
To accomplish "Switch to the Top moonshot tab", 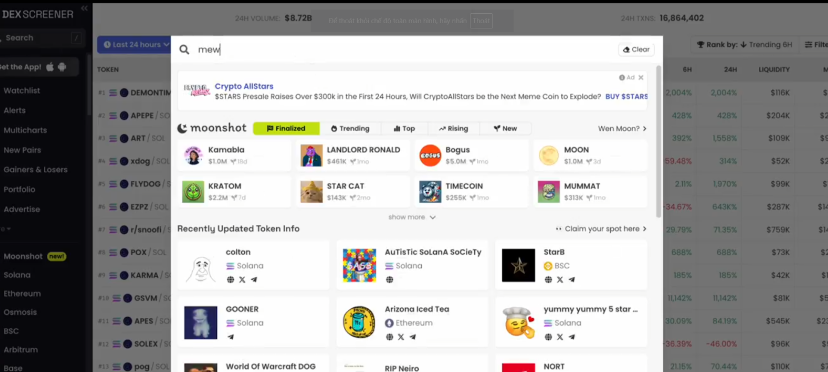I will (x=404, y=128).
